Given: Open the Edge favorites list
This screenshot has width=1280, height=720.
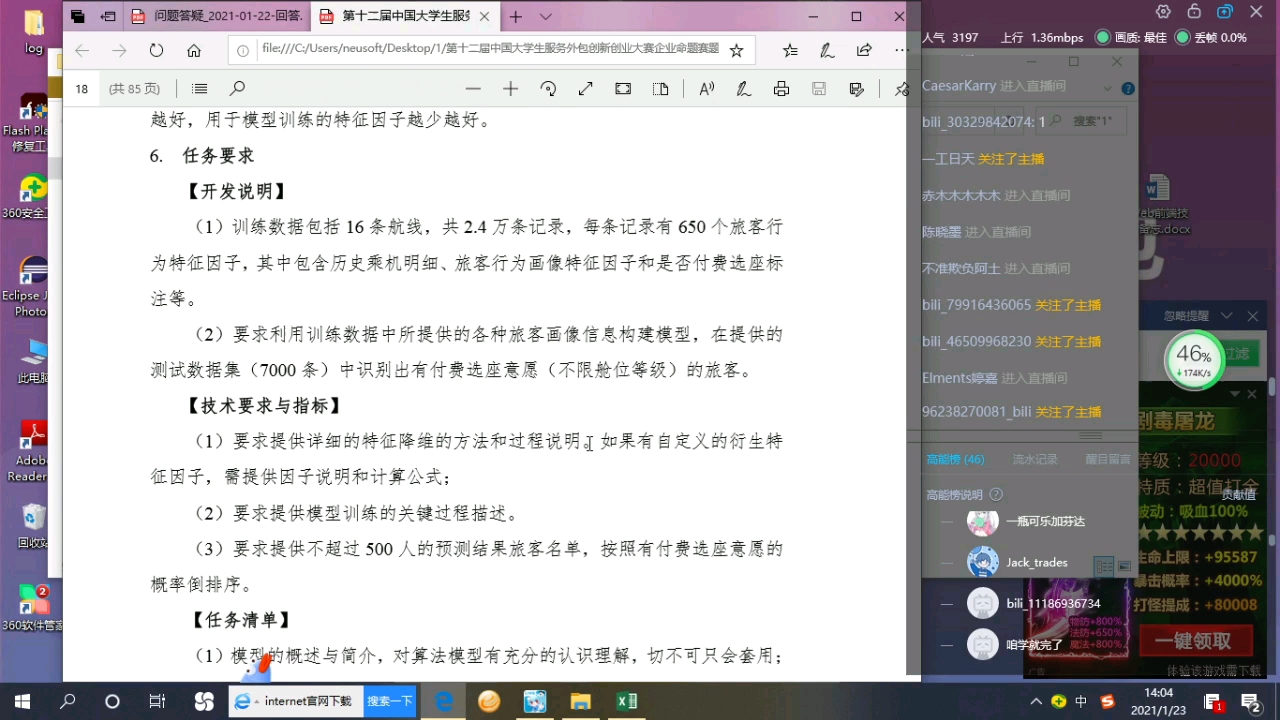Looking at the screenshot, I should [790, 50].
